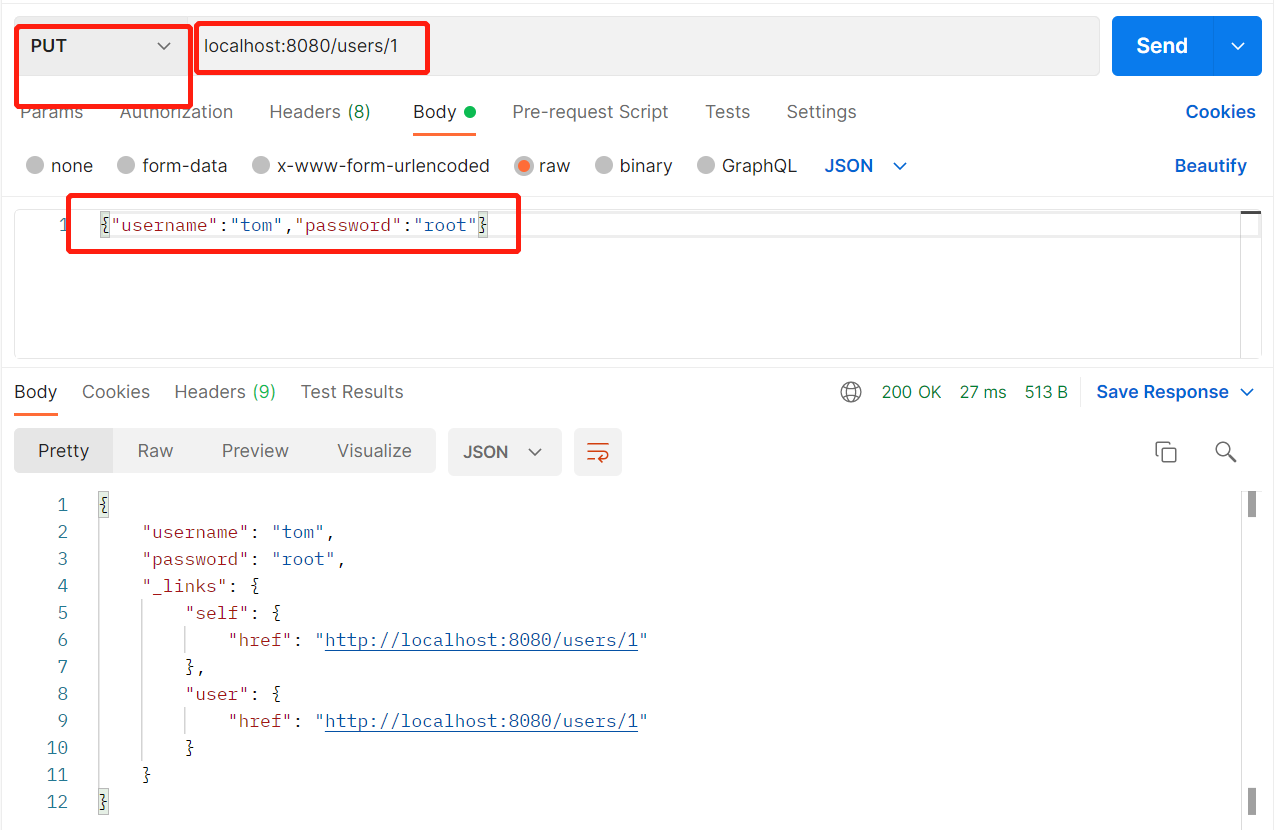This screenshot has height=830, width=1280.
Task: Open the Pre-request Script tab
Action: [x=590, y=112]
